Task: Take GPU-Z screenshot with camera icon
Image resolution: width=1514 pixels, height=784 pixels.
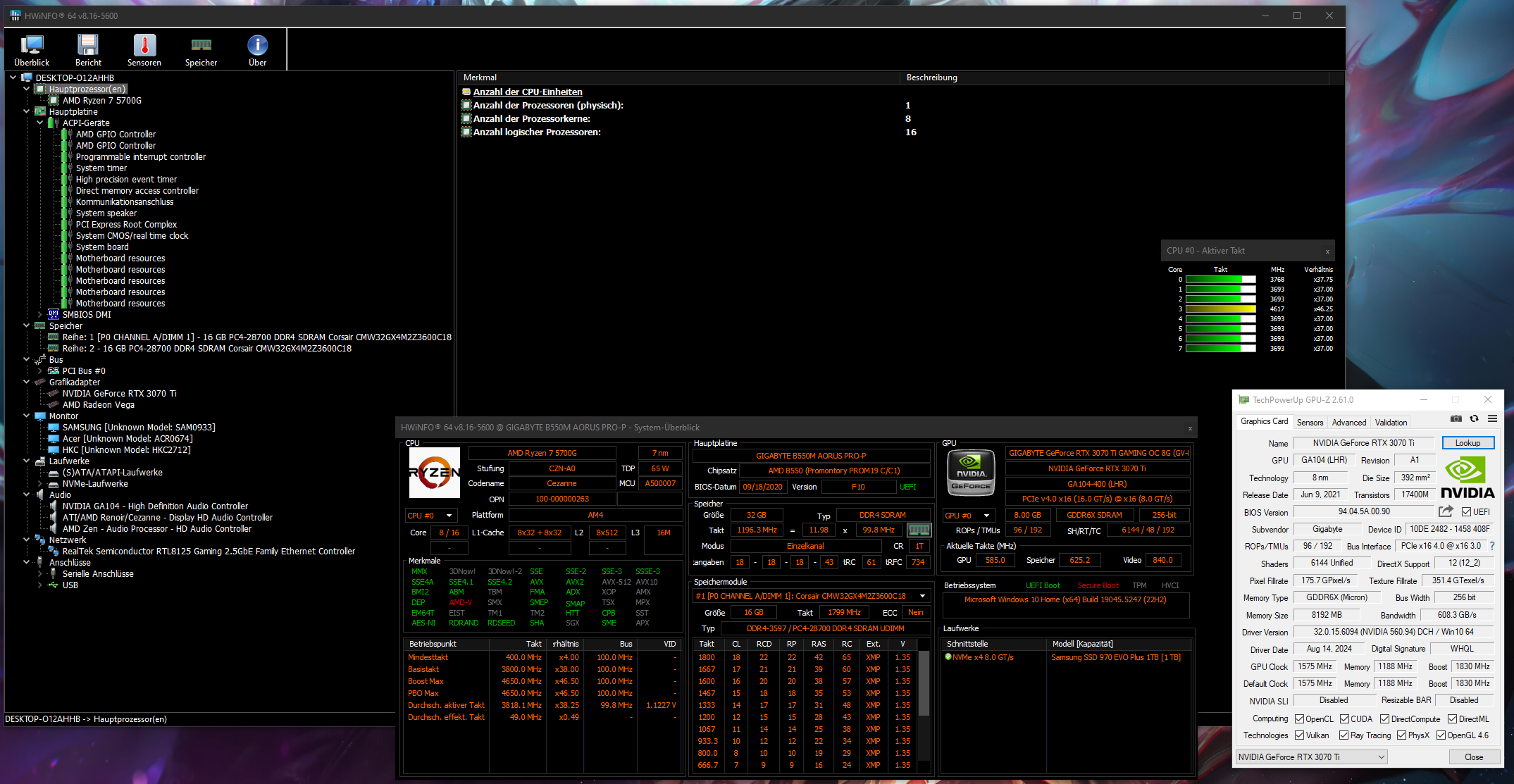Action: (1456, 419)
